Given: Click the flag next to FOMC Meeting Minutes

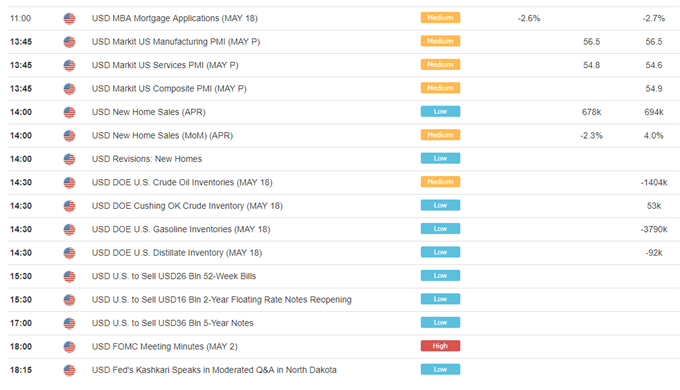Looking at the screenshot, I should pos(69,347).
